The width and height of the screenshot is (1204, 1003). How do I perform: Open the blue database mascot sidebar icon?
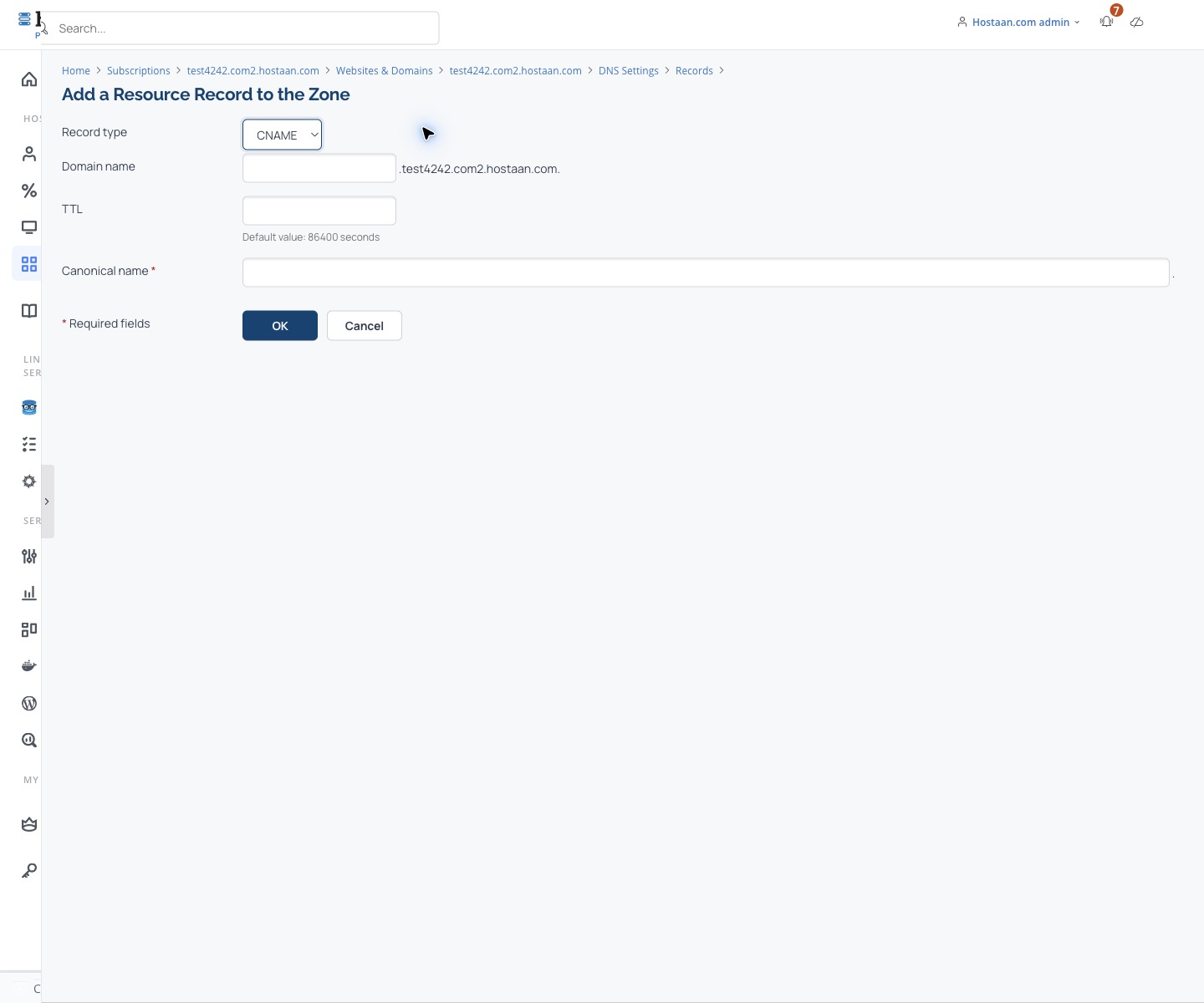(29, 408)
